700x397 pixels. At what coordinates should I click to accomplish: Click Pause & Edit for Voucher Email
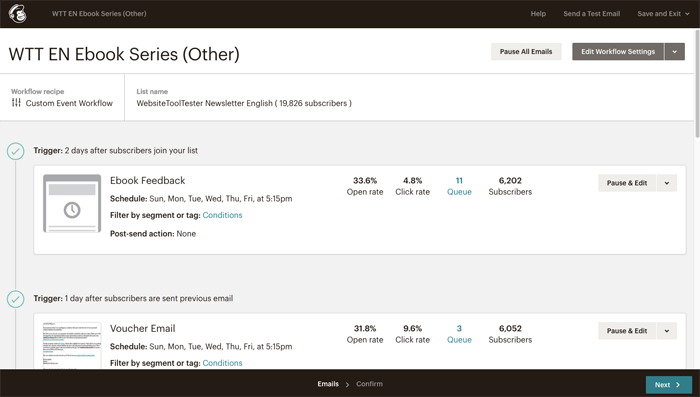click(x=627, y=331)
